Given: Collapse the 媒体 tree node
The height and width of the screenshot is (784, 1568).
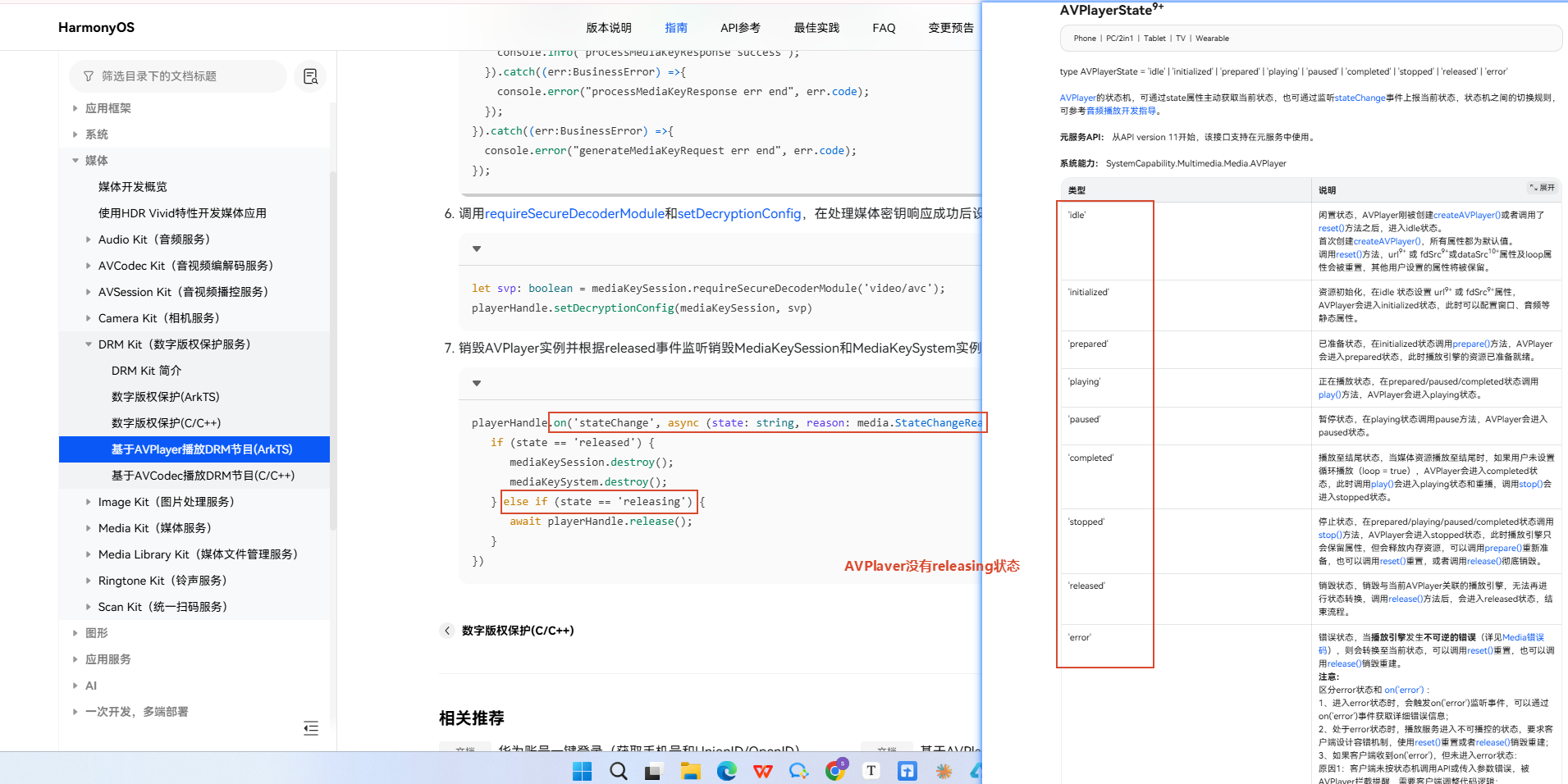Looking at the screenshot, I should [x=75, y=161].
